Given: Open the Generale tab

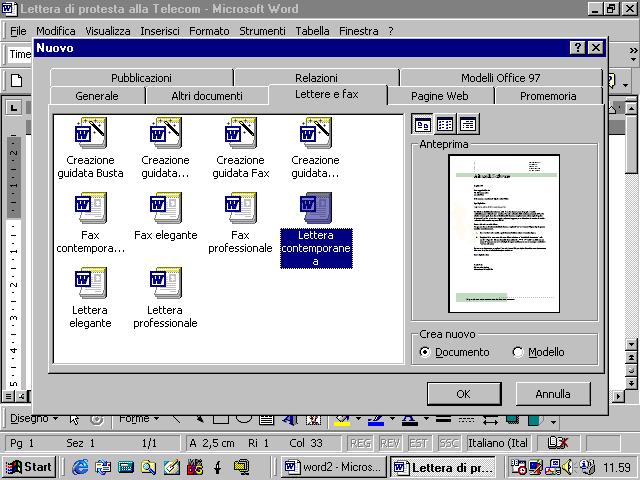Looking at the screenshot, I should click(x=97, y=96).
